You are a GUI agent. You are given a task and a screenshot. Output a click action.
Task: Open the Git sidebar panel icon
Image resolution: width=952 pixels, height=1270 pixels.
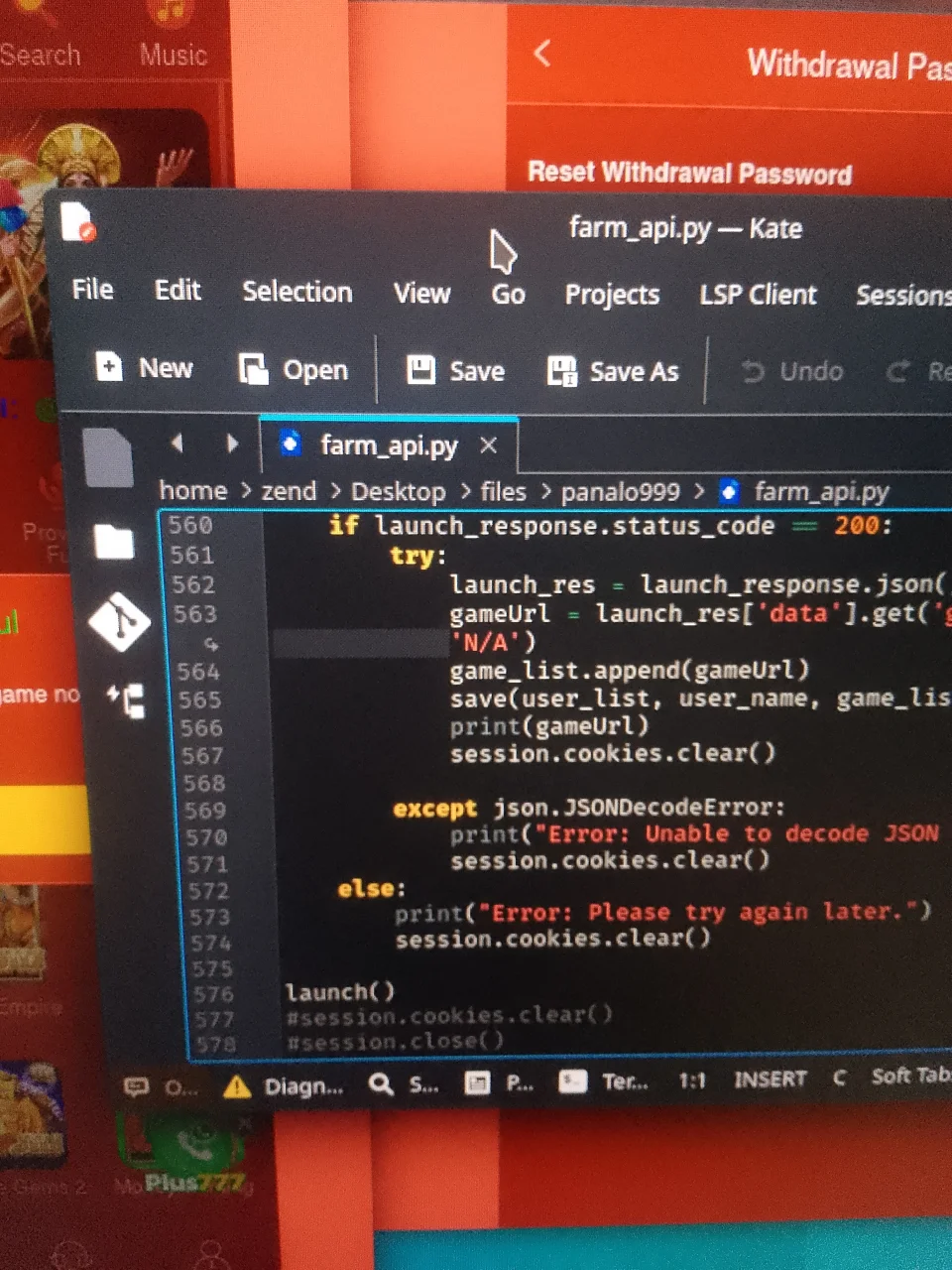pos(119,622)
